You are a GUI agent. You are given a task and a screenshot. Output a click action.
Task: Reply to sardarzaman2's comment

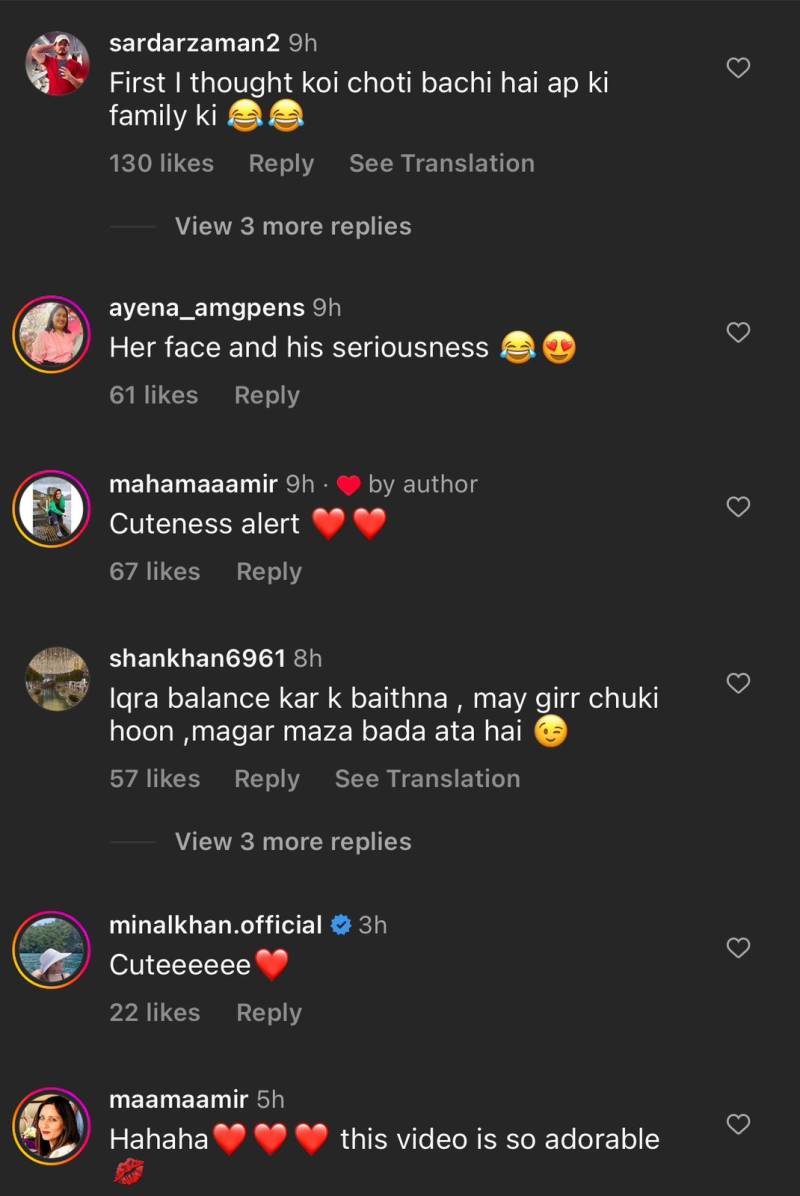click(281, 164)
